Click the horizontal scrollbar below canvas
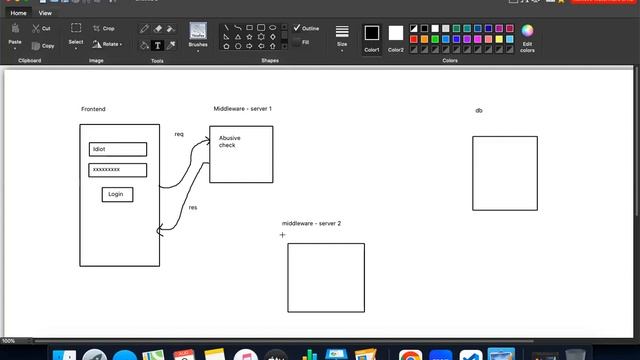Screen dimensions: 640x360 click(284, 340)
